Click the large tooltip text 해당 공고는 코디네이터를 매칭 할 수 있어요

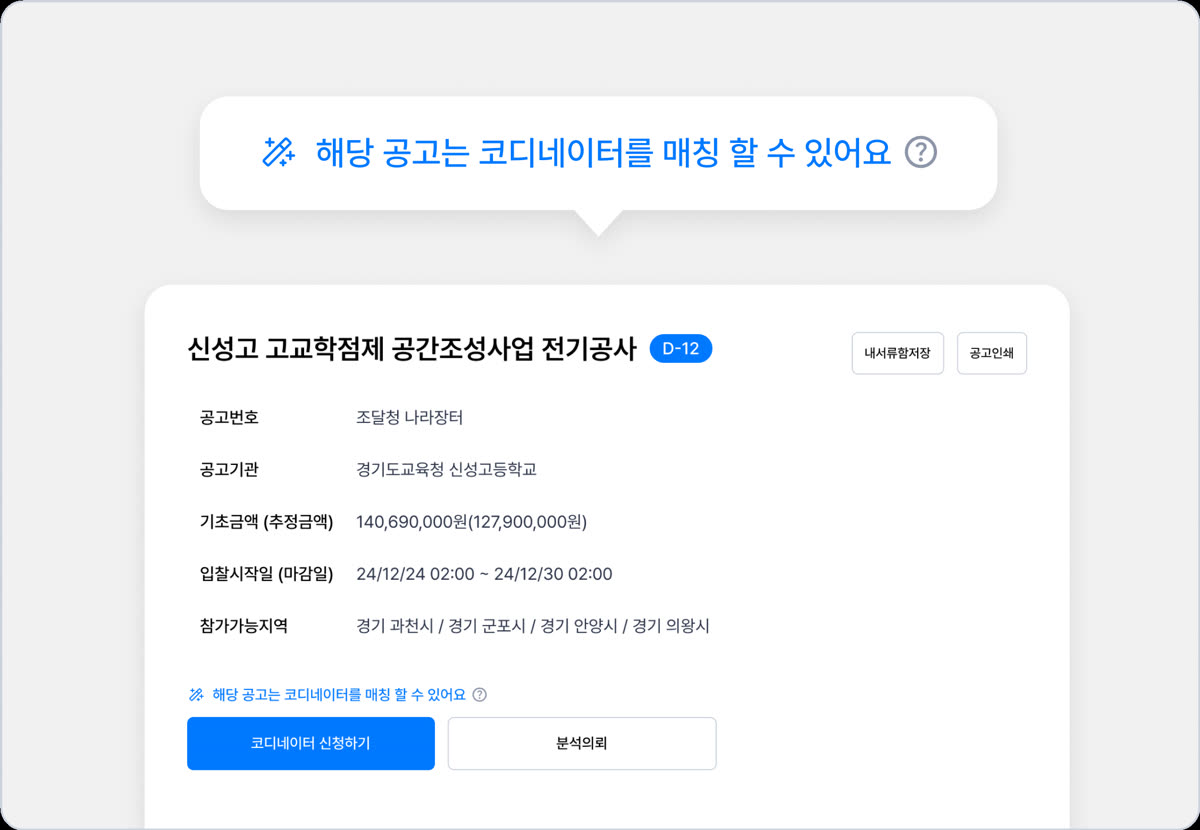pyautogui.click(x=603, y=152)
